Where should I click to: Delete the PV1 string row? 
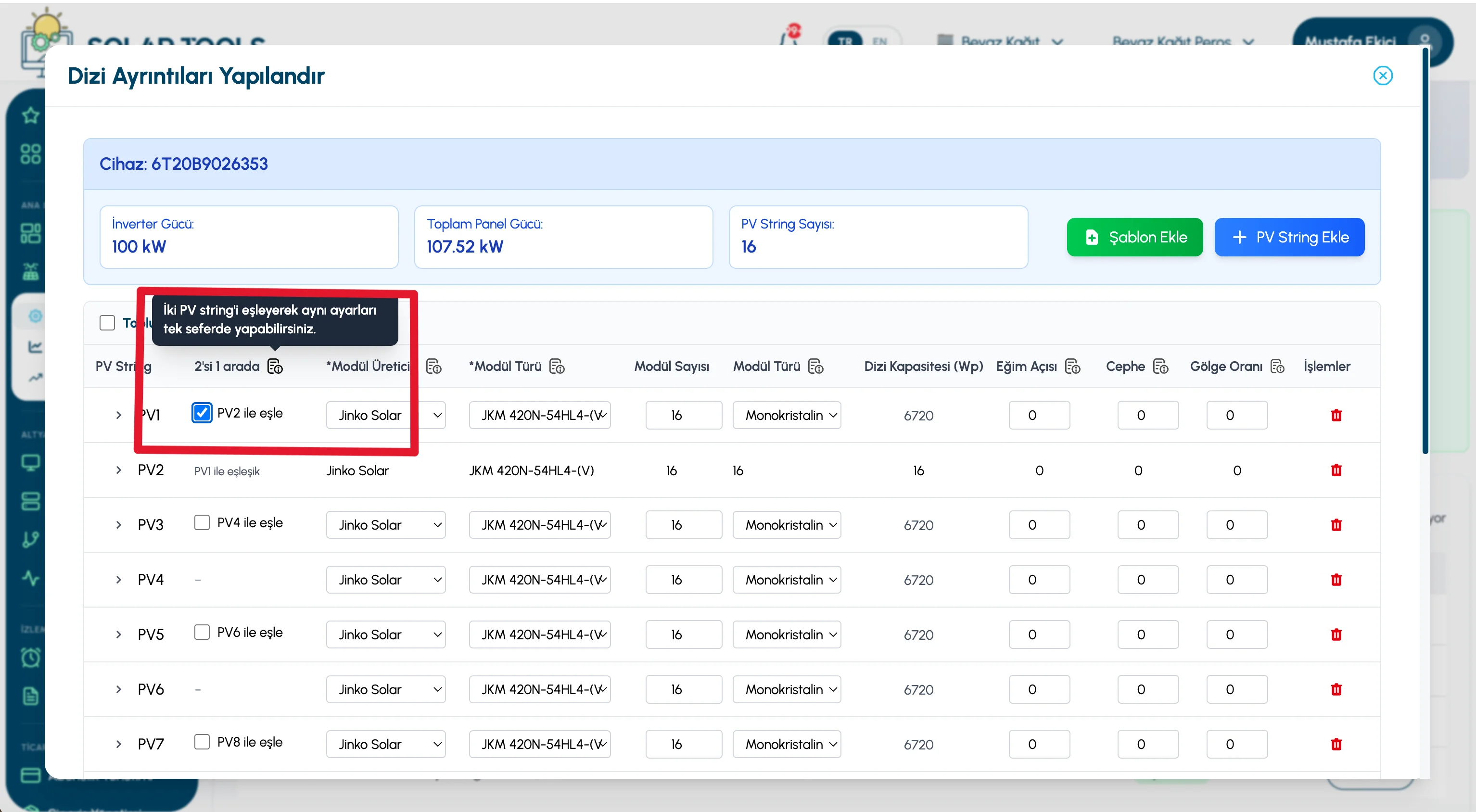(1336, 415)
